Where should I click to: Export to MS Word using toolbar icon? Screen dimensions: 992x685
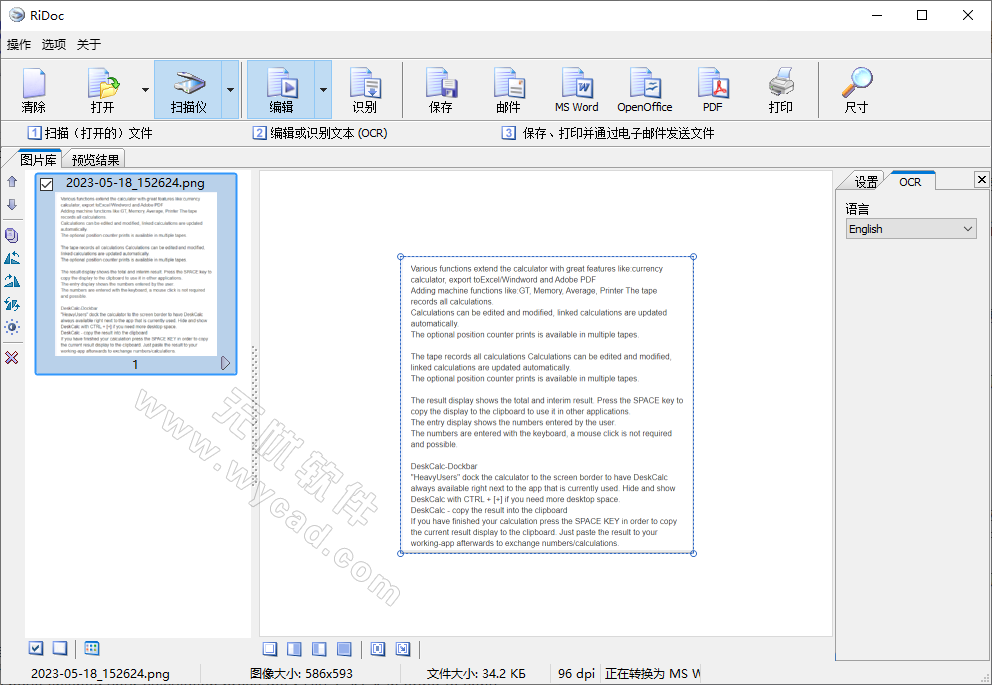576,89
